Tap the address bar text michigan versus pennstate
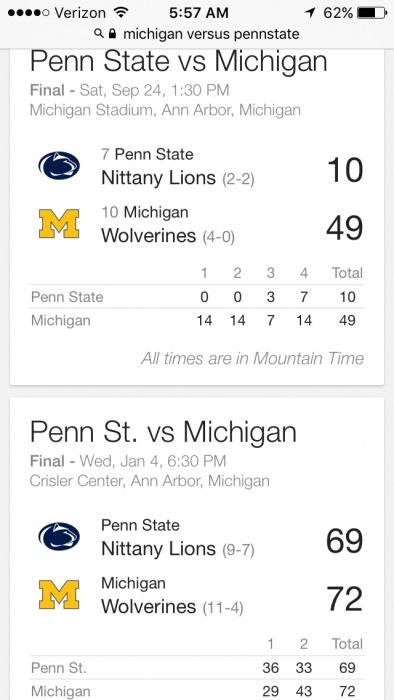This screenshot has width=394, height=700. tap(211, 33)
